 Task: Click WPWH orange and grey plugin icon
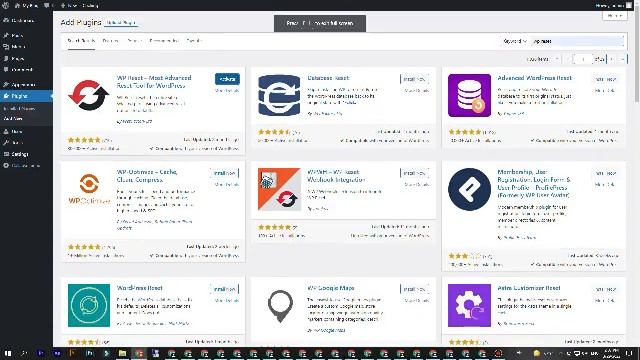[x=279, y=189]
